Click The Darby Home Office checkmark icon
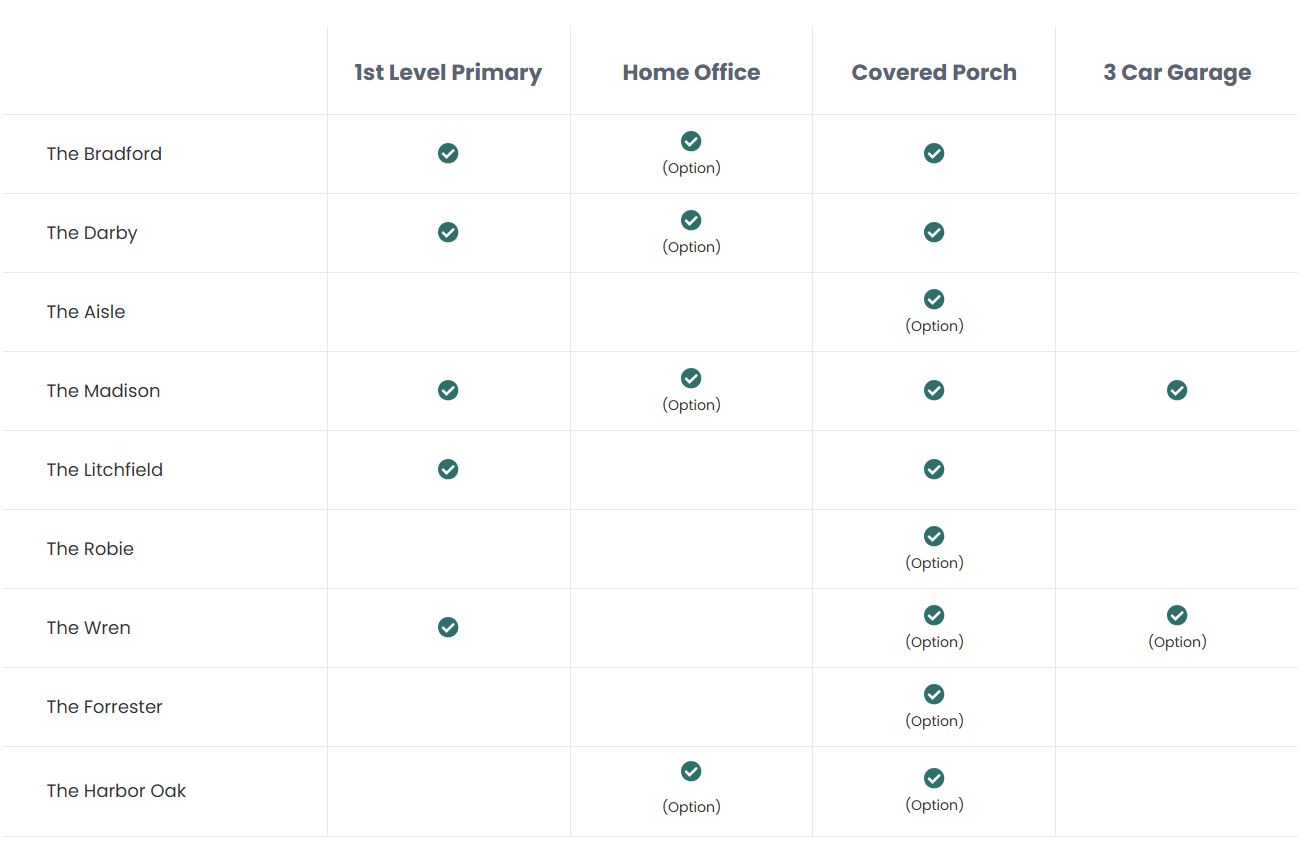This screenshot has height=846, width=1309. (x=691, y=220)
